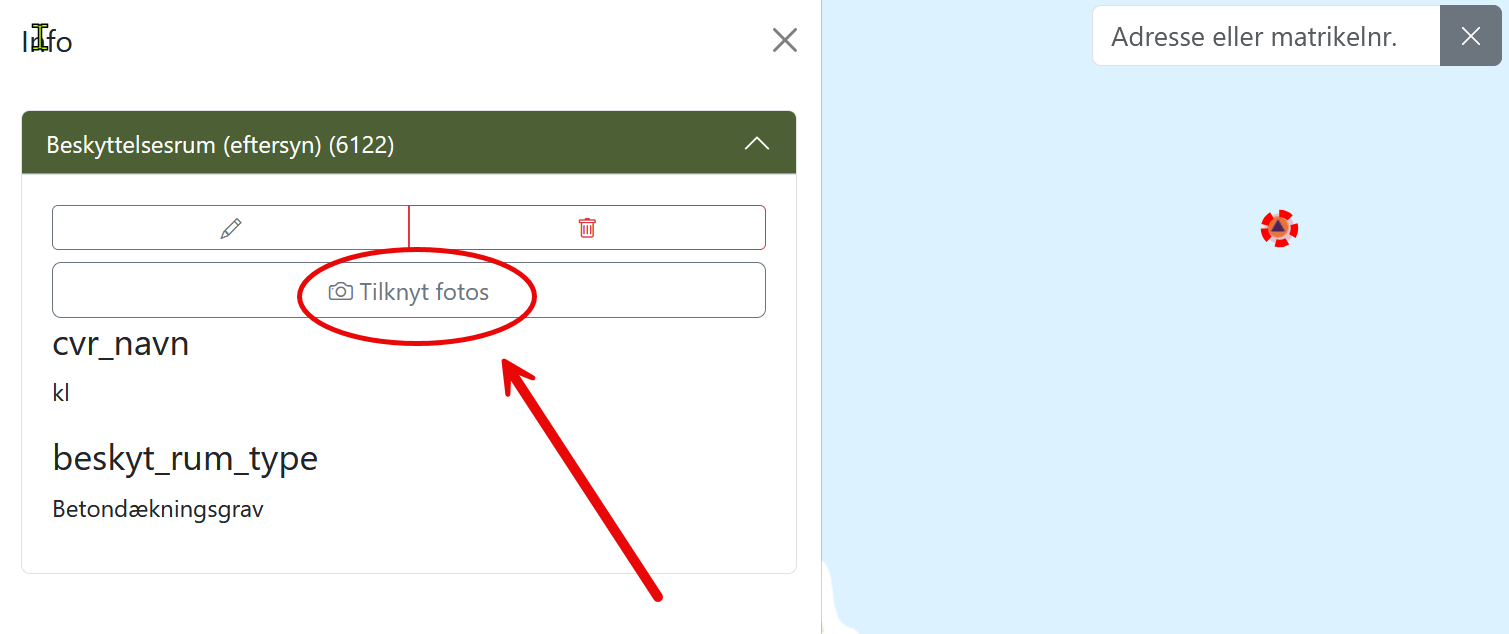Screen dimensions: 1509x634
Task: Click the red trash delete icon
Action: tap(587, 228)
